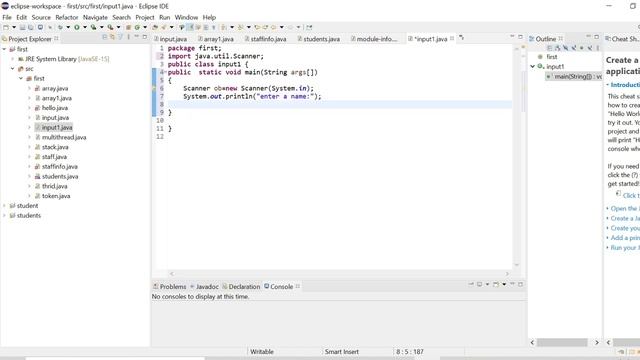Viewport: 640px width, 360px height.
Task: Switch to the Javadoc tab
Action: click(204, 287)
